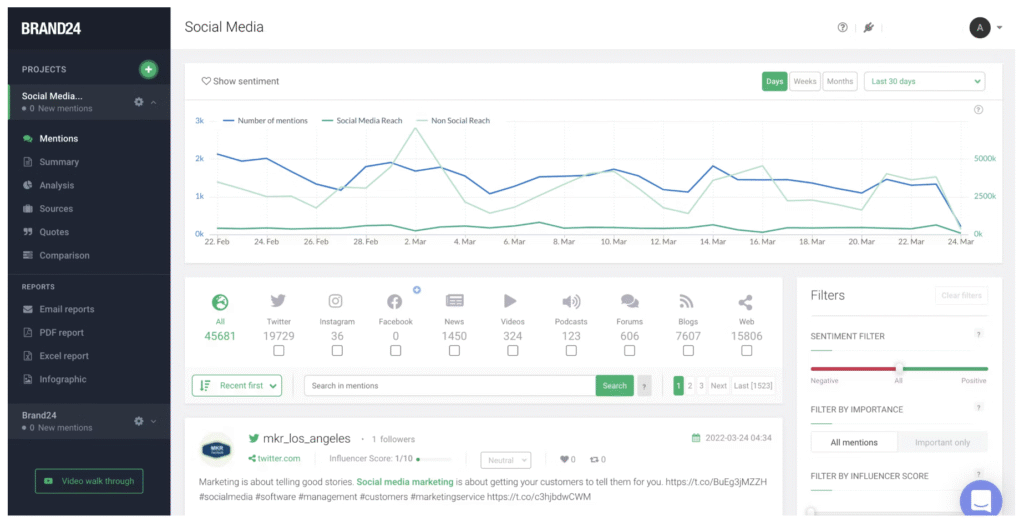Click the News source icon
Viewport: 1024px width, 526px height.
[x=455, y=301]
